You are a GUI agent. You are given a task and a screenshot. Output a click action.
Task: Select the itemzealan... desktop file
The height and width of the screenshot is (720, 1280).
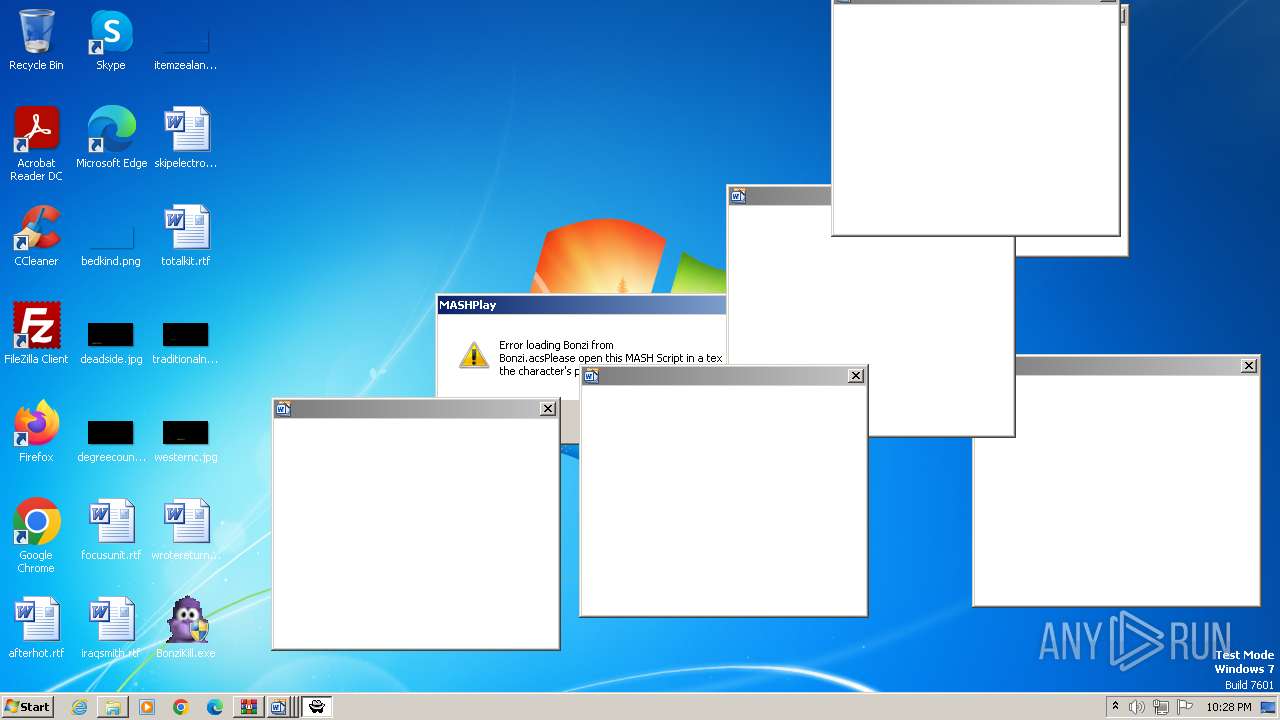(x=185, y=40)
